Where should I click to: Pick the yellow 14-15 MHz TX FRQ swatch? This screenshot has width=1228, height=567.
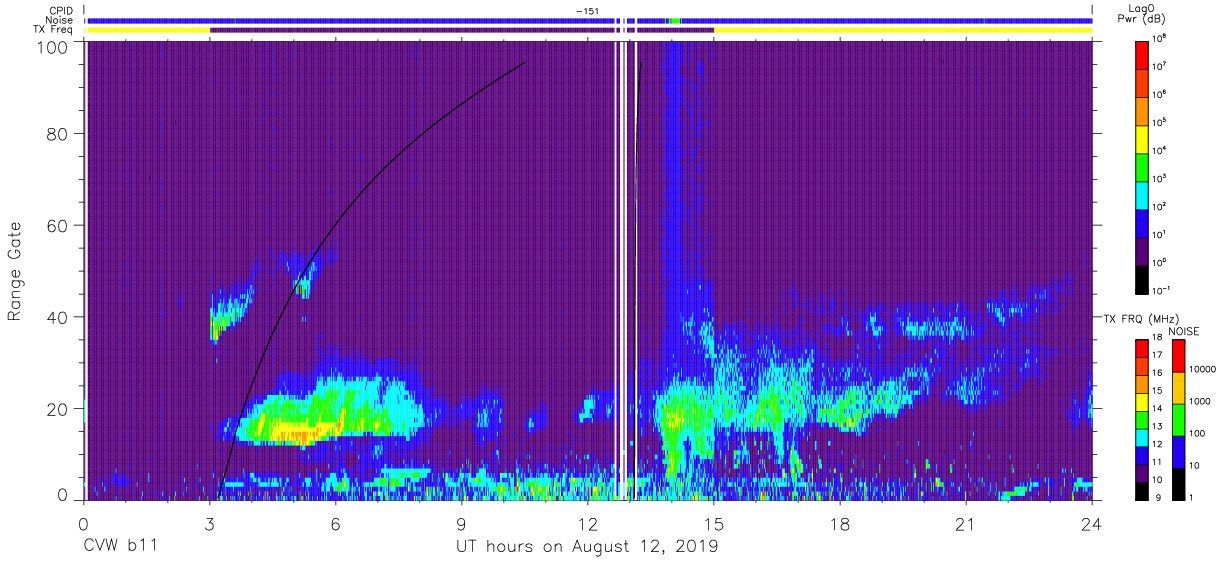pyautogui.click(x=1142, y=401)
